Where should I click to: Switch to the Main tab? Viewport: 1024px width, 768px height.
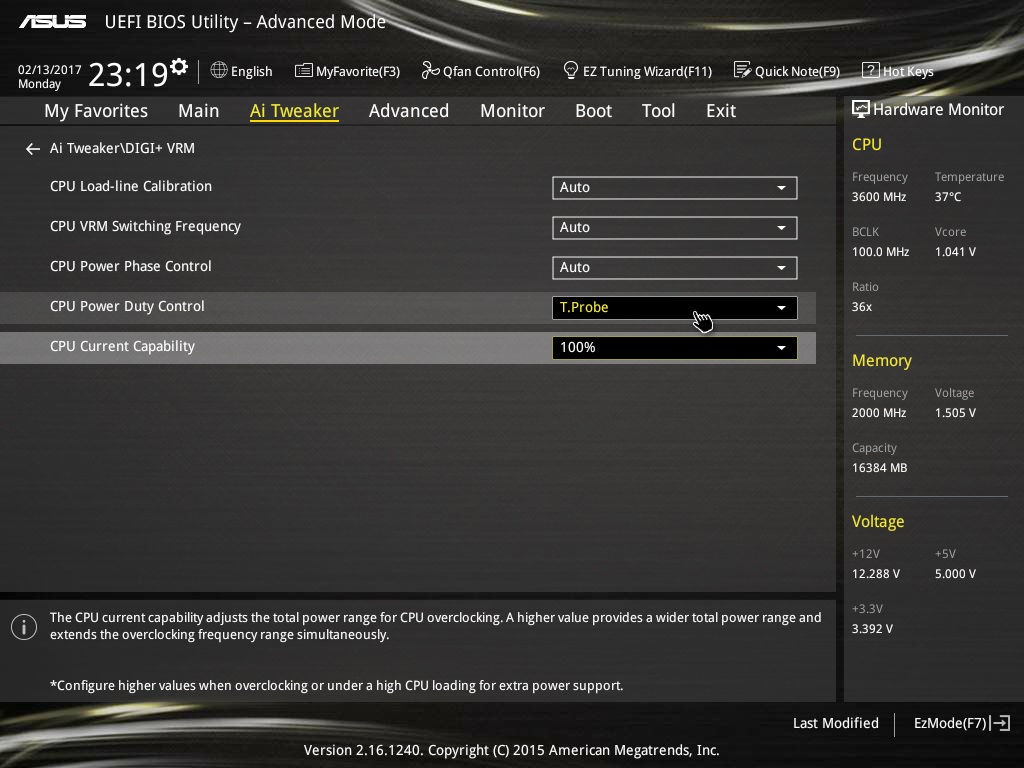click(x=199, y=111)
